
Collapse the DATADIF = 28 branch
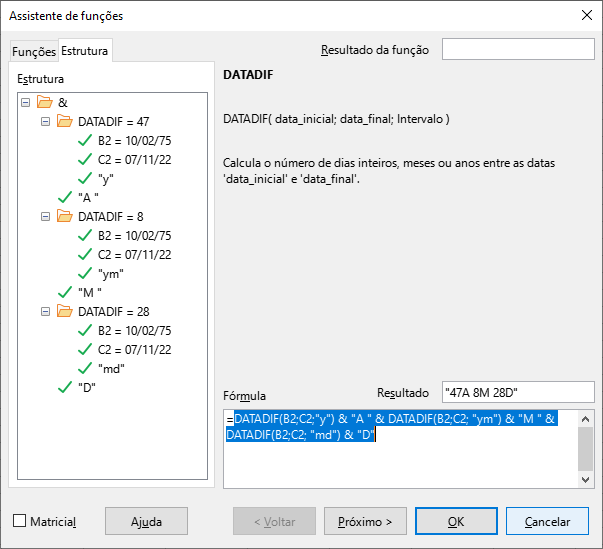click(46, 311)
